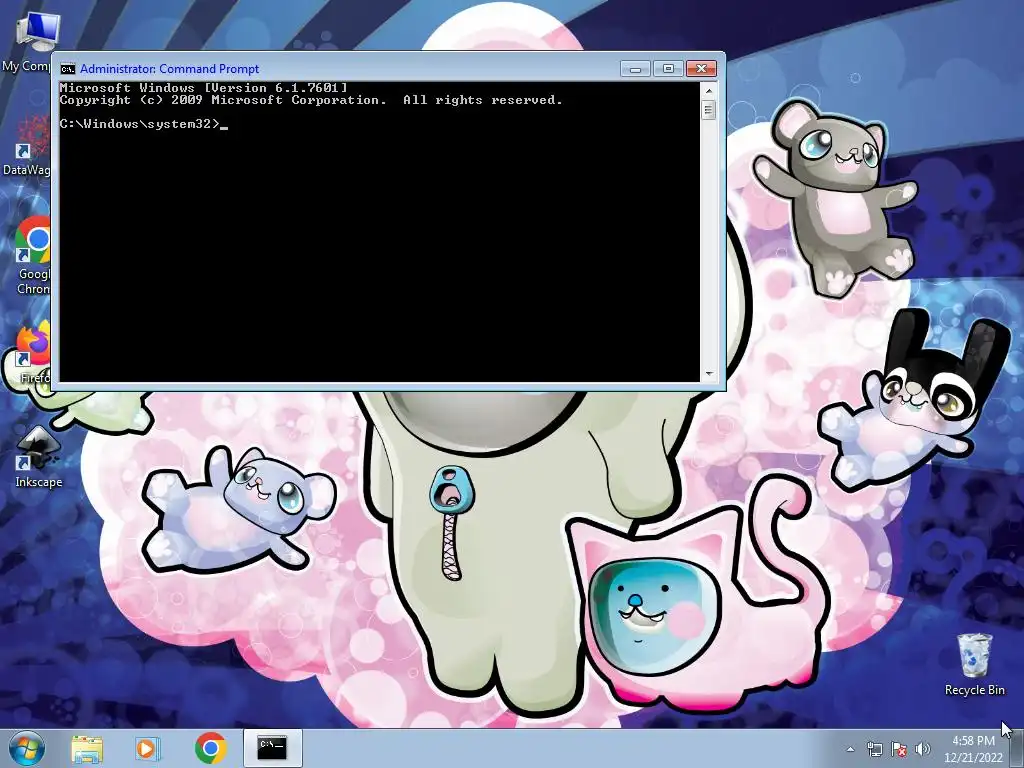The height and width of the screenshot is (768, 1024).
Task: Click the Copyright 2009 Microsoft line
Action: pos(311,100)
